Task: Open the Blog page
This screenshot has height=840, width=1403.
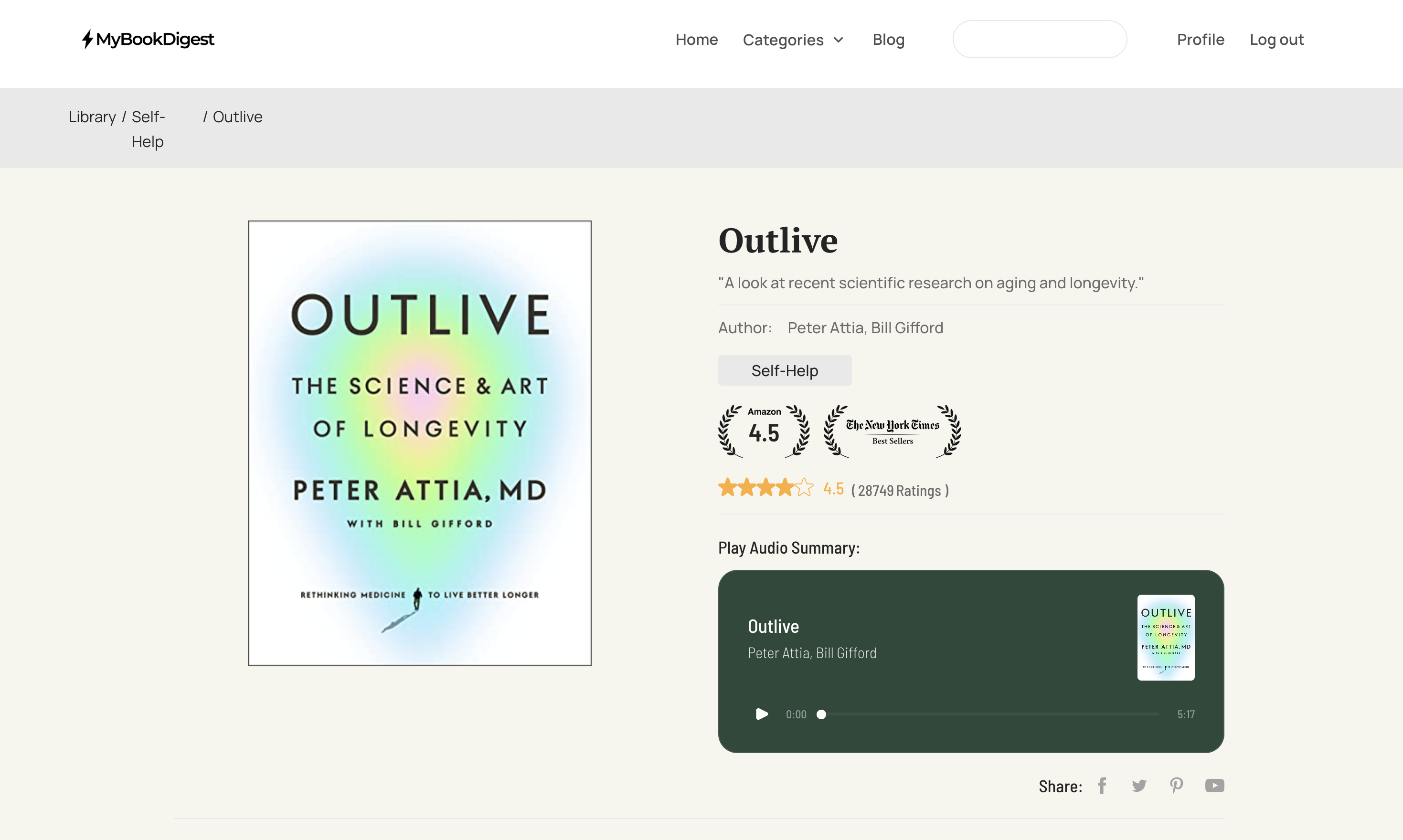Action: [888, 40]
